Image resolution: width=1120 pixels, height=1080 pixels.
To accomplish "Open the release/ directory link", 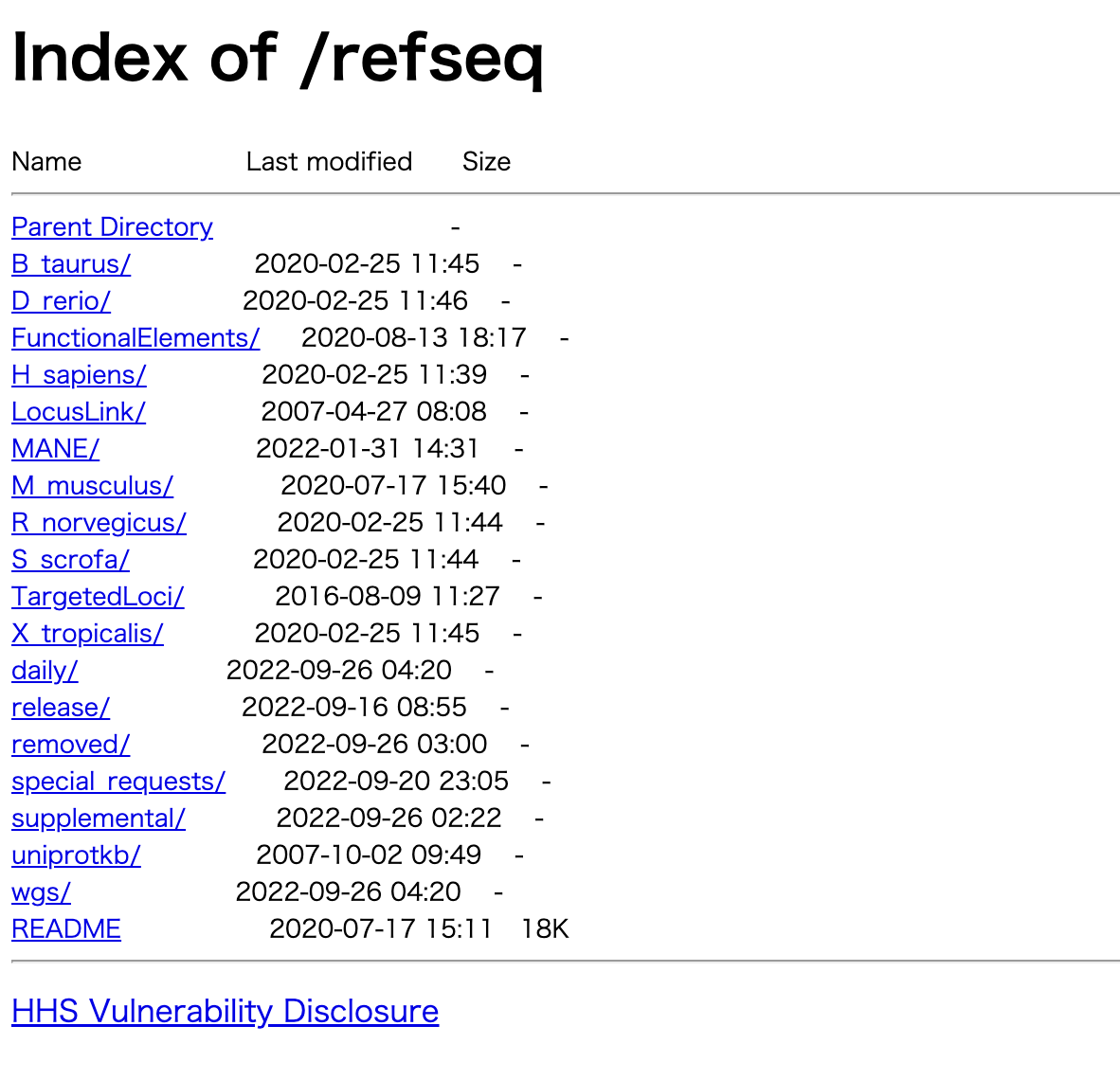I will click(x=61, y=708).
